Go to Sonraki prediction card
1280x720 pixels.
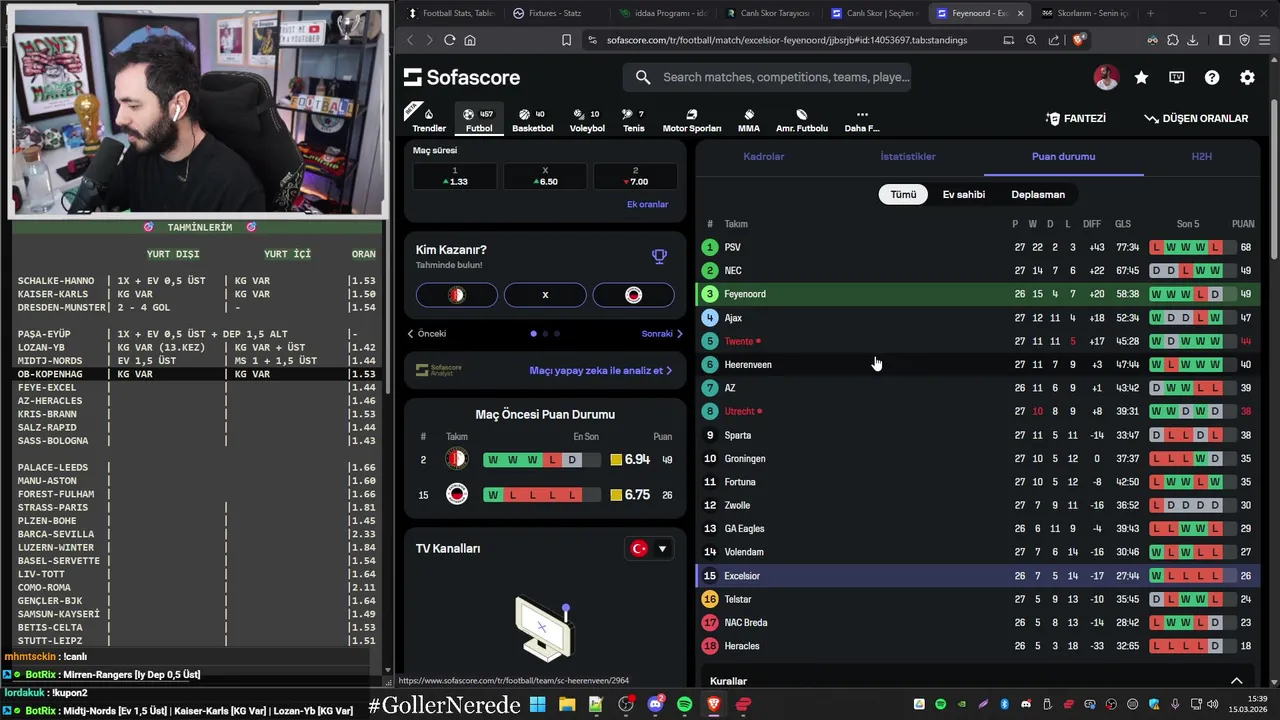pyautogui.click(x=662, y=334)
